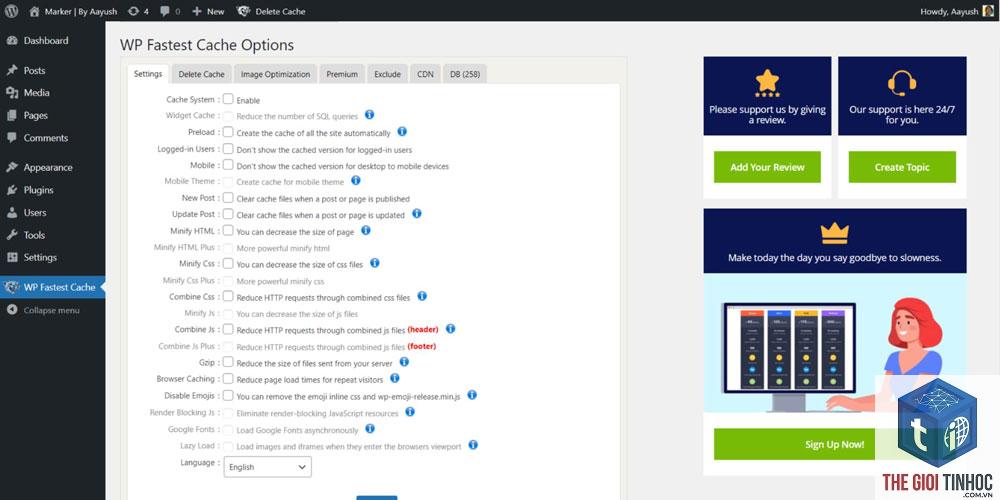Viewport: 1000px width, 500px height.
Task: Check the Combine Js checkbox
Action: (228, 329)
